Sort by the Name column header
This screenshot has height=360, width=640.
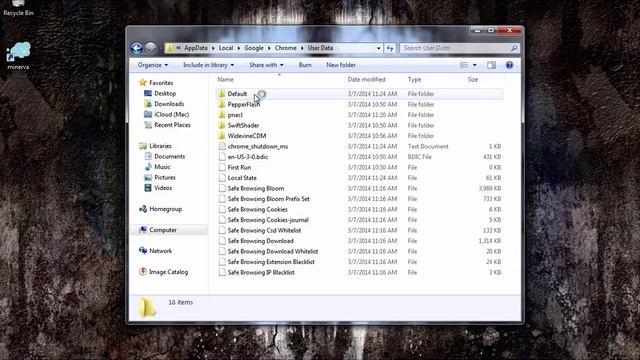(226, 80)
